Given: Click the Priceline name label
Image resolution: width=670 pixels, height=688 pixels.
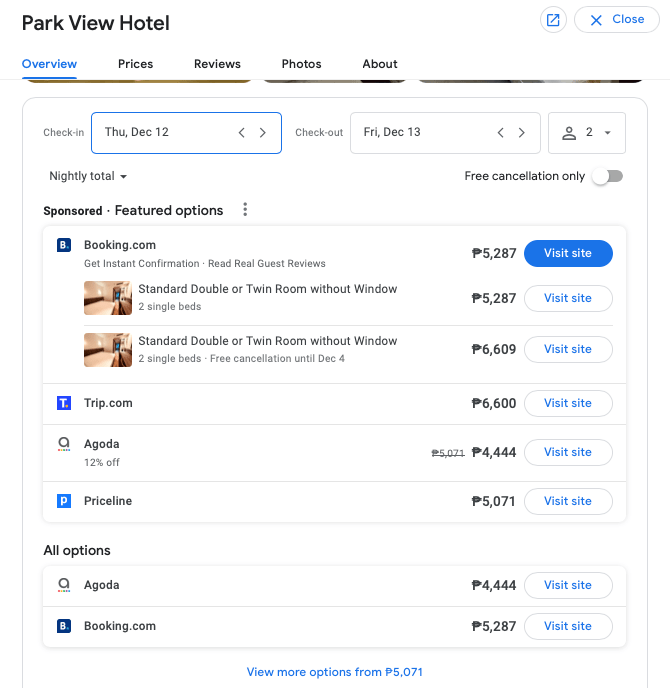Looking at the screenshot, I should pyautogui.click(x=108, y=501).
